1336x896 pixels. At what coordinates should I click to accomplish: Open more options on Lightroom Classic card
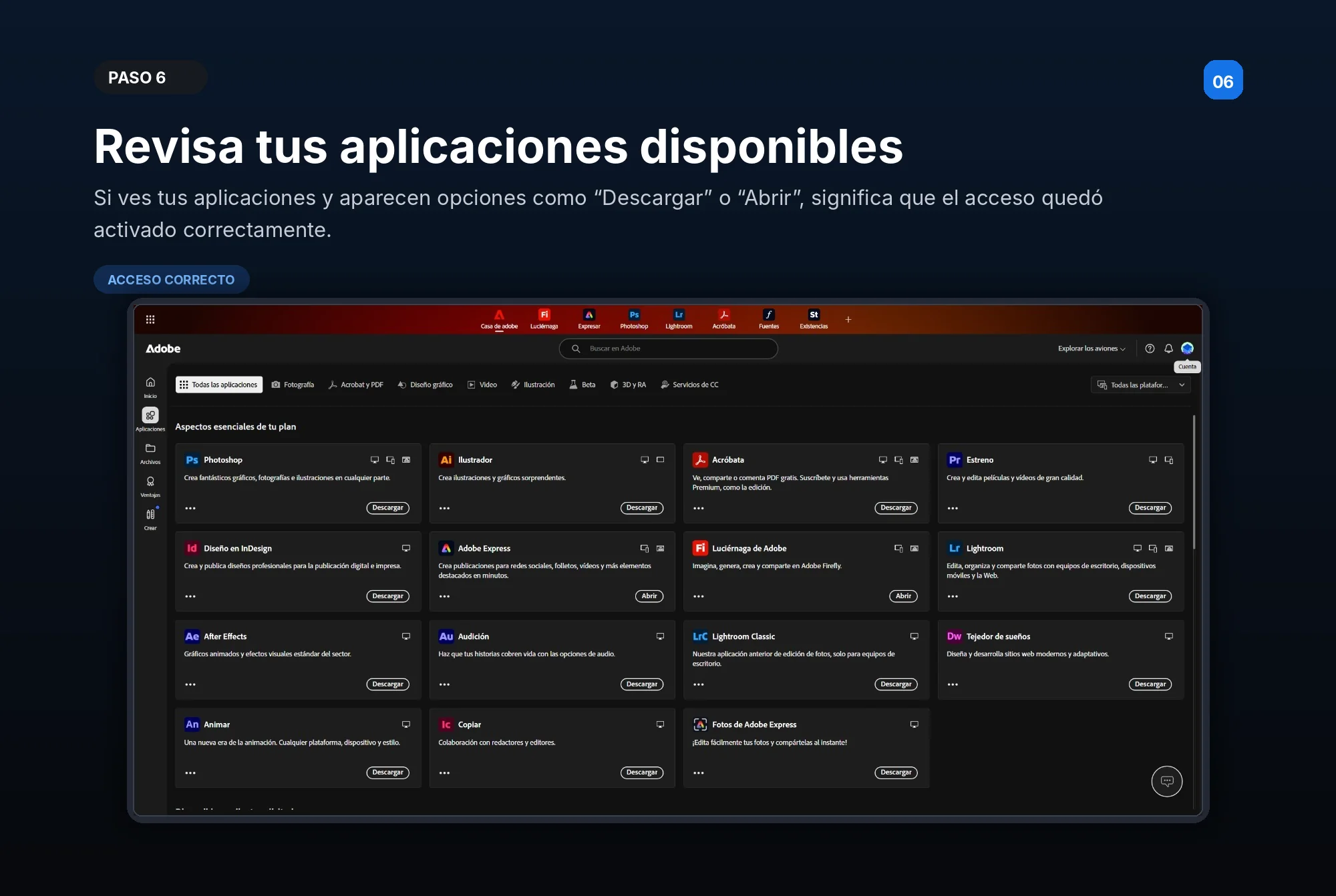coord(699,684)
